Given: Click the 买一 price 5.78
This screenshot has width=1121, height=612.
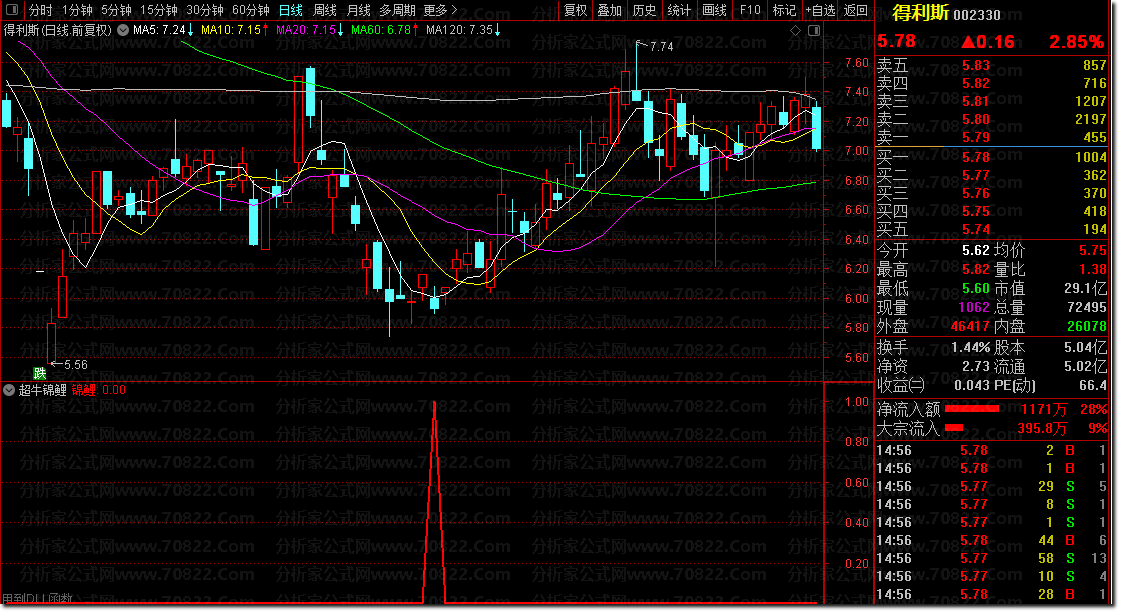Looking at the screenshot, I should [976, 157].
